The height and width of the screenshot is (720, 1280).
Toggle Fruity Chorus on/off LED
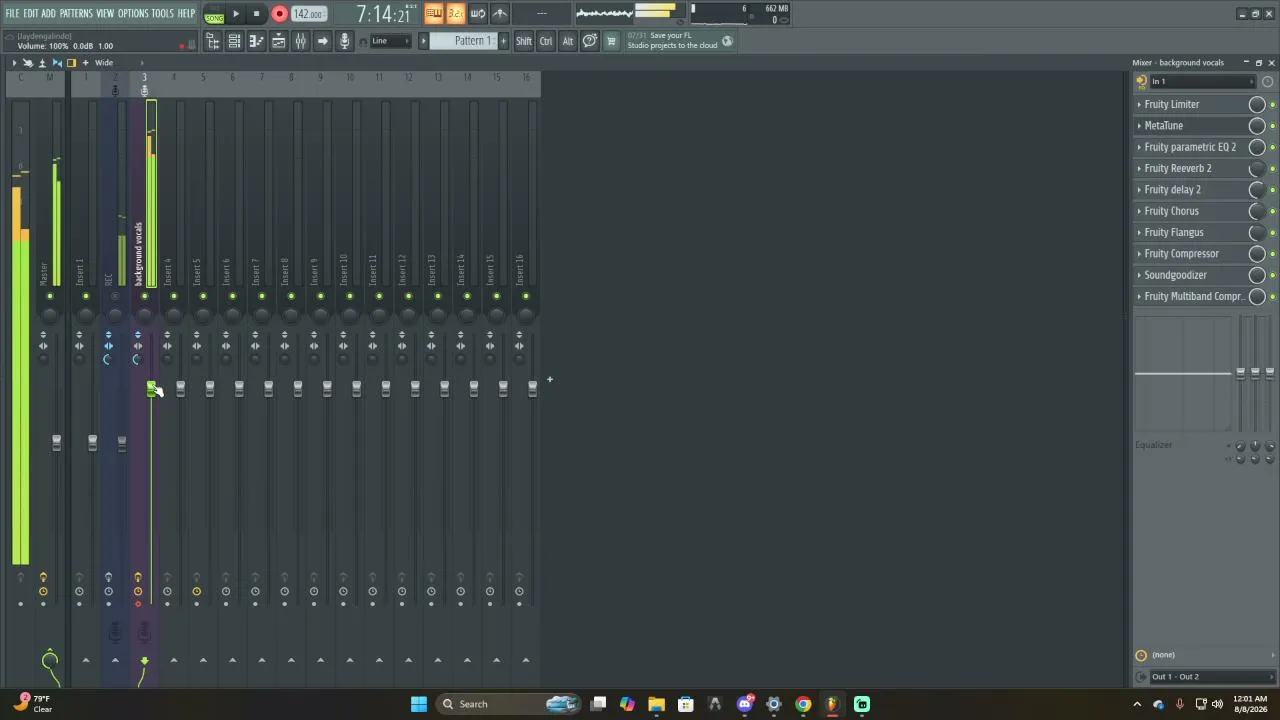(1272, 212)
